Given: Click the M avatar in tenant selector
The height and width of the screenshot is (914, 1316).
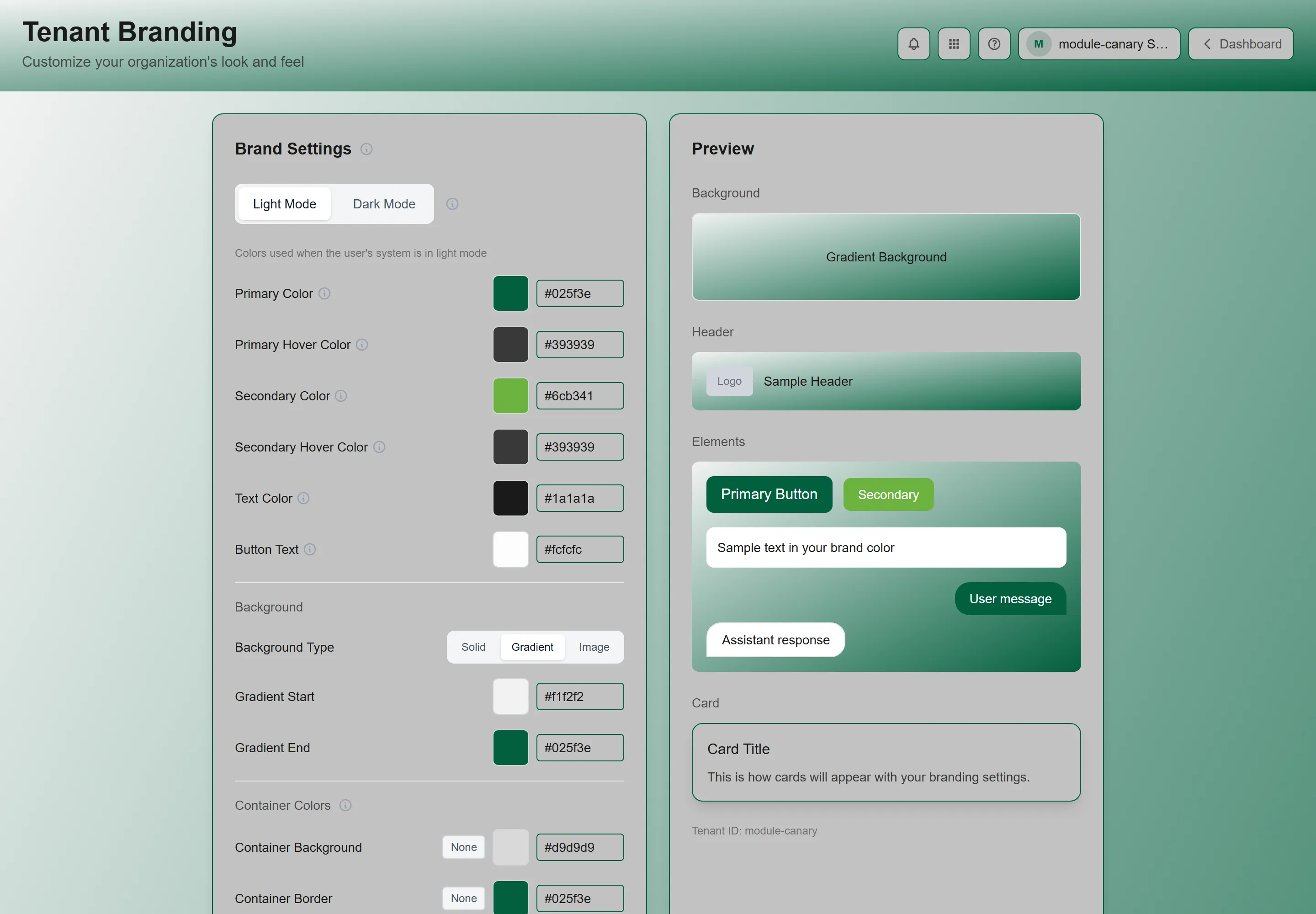Looking at the screenshot, I should [x=1038, y=44].
